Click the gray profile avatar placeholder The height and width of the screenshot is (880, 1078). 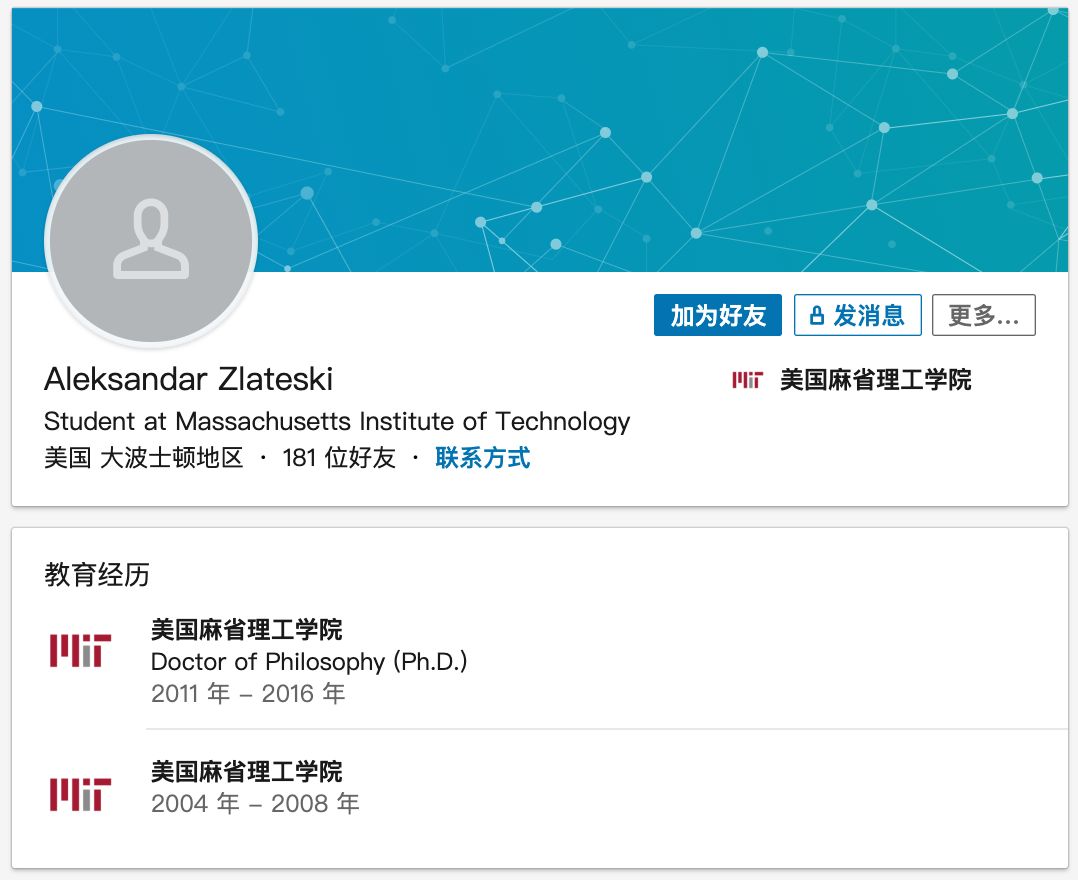pos(151,240)
